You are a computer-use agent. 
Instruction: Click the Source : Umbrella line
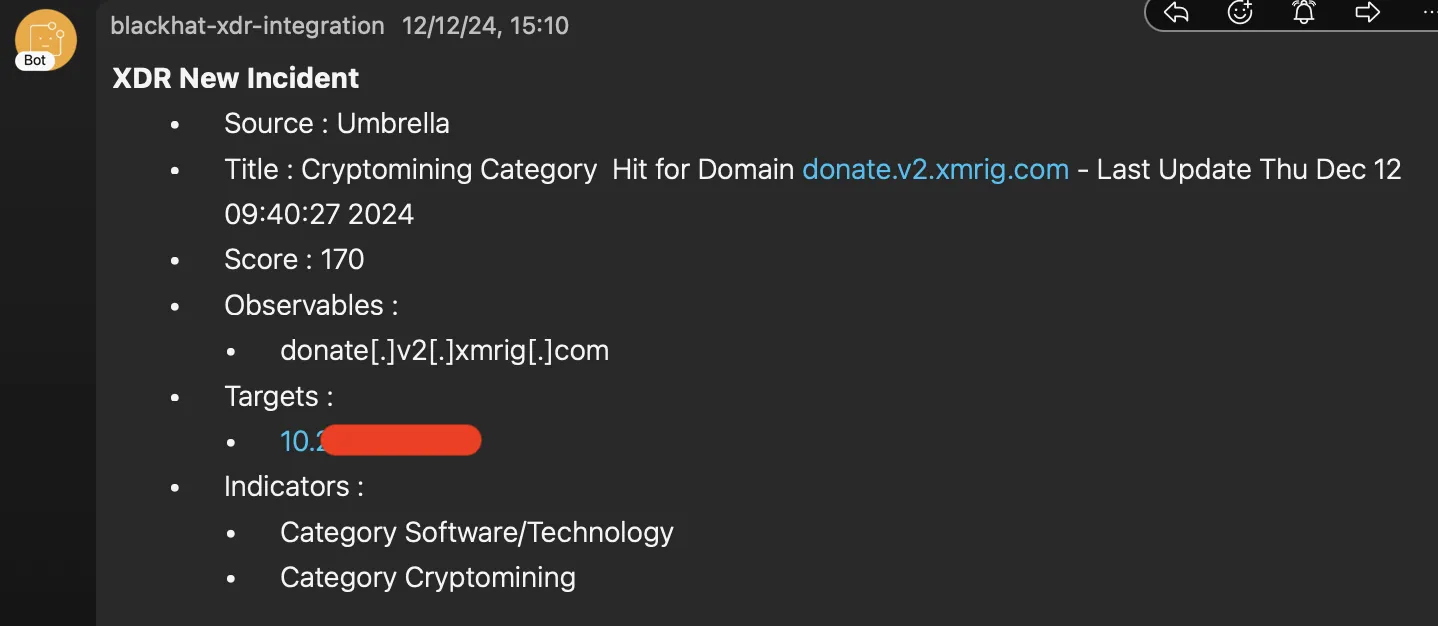[336, 124]
